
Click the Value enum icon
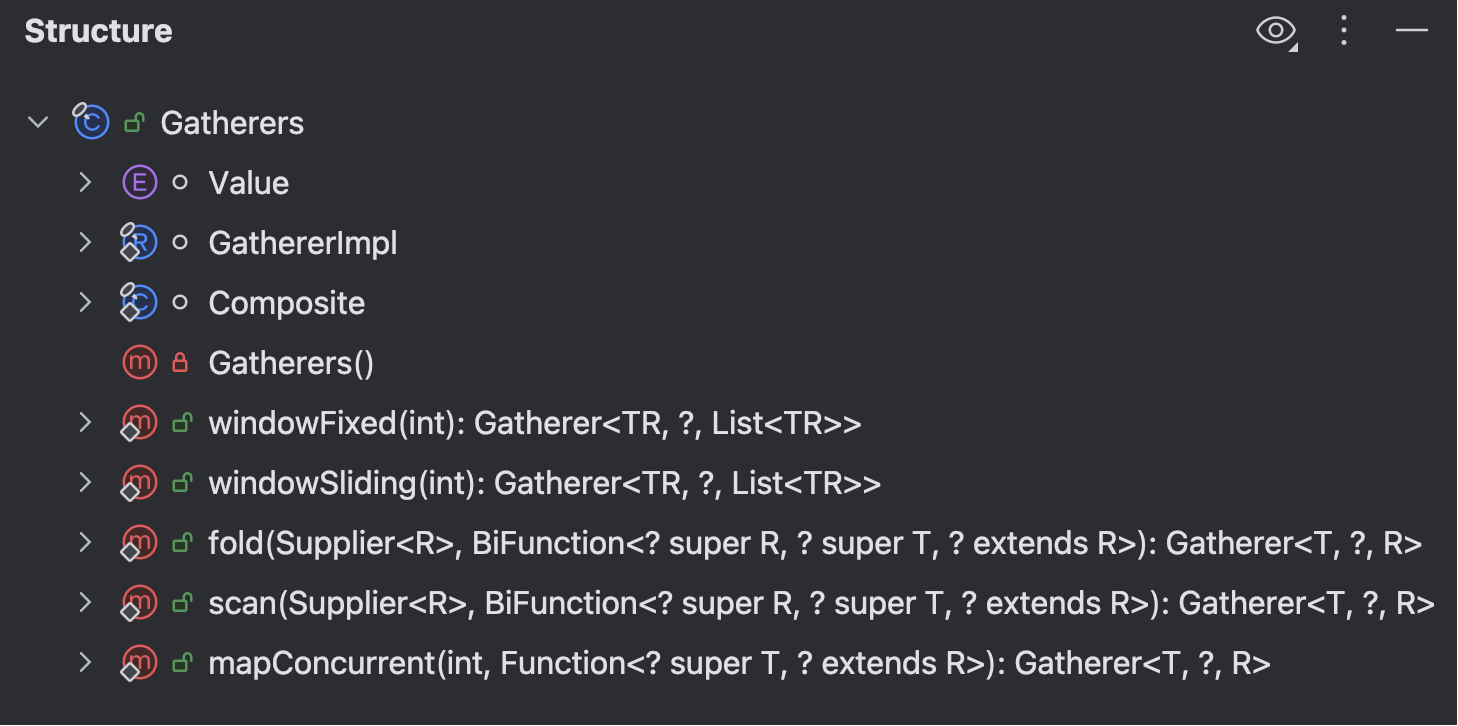[x=139, y=183]
